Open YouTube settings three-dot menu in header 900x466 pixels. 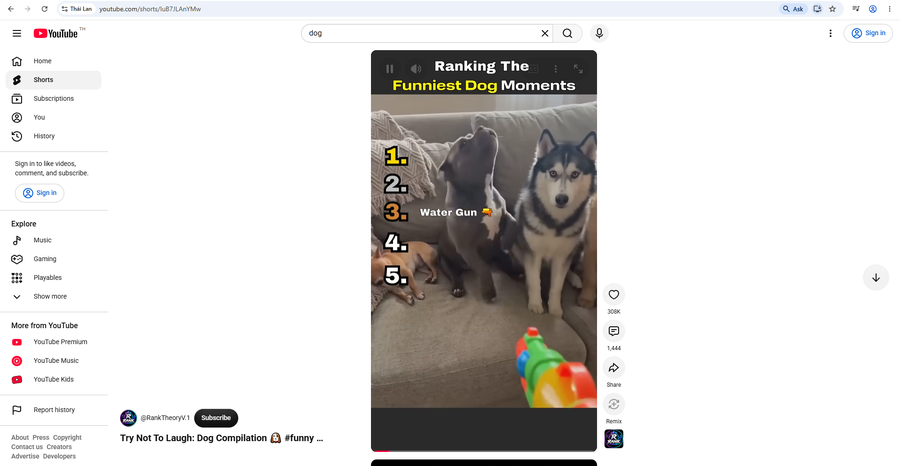830,33
